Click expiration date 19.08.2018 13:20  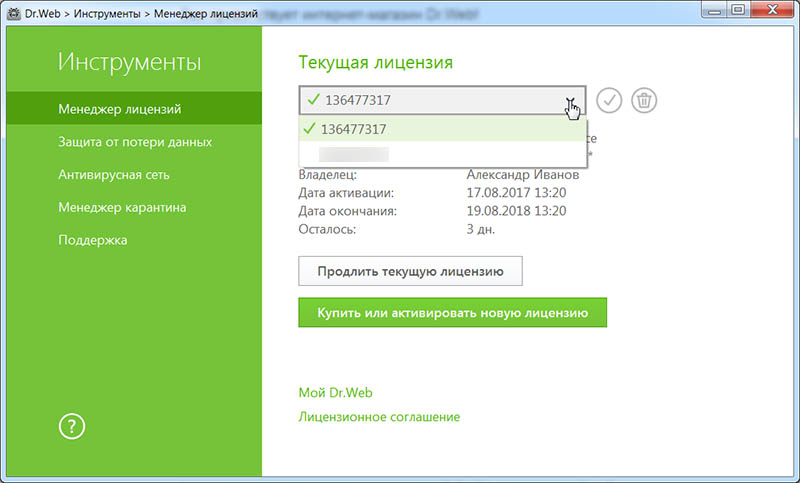point(516,211)
